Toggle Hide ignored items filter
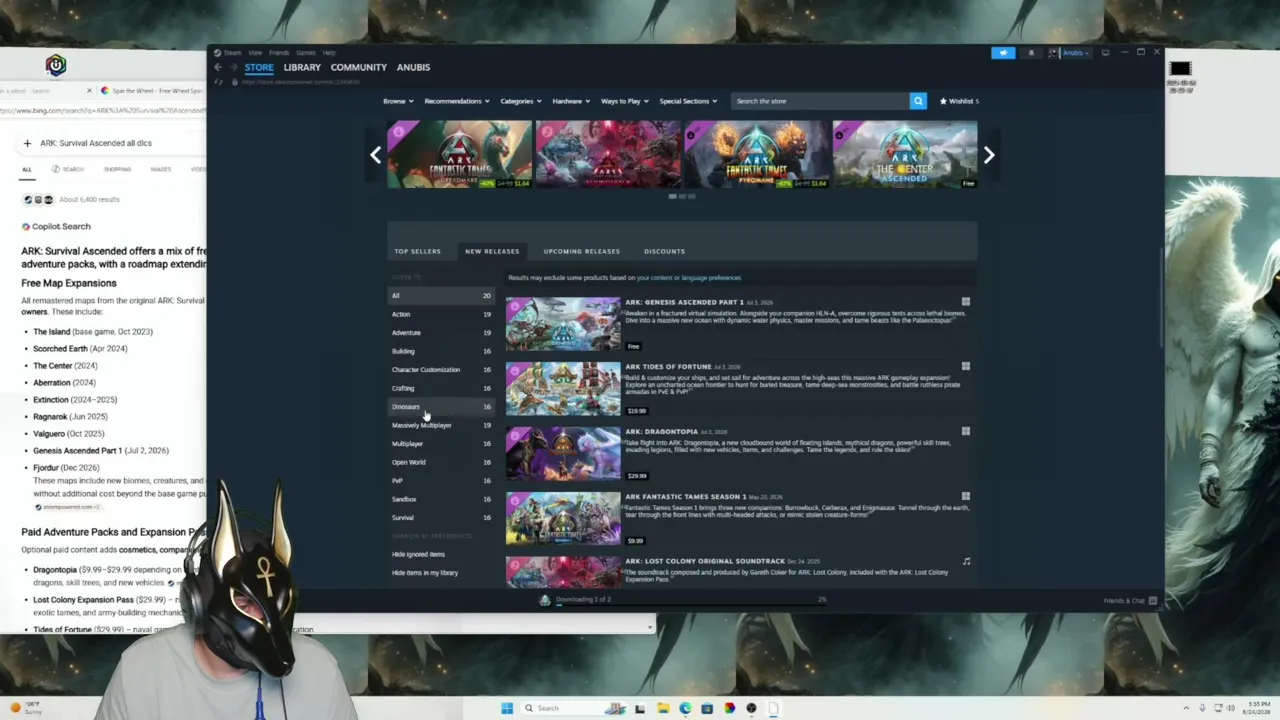The height and width of the screenshot is (720, 1280). click(418, 554)
